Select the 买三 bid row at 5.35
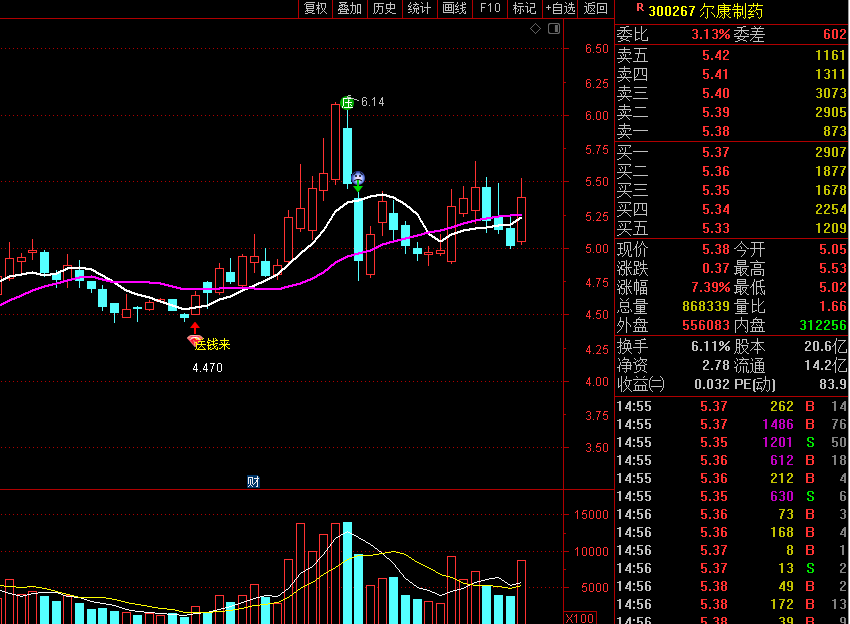Image resolution: width=850 pixels, height=624 pixels. click(731, 190)
